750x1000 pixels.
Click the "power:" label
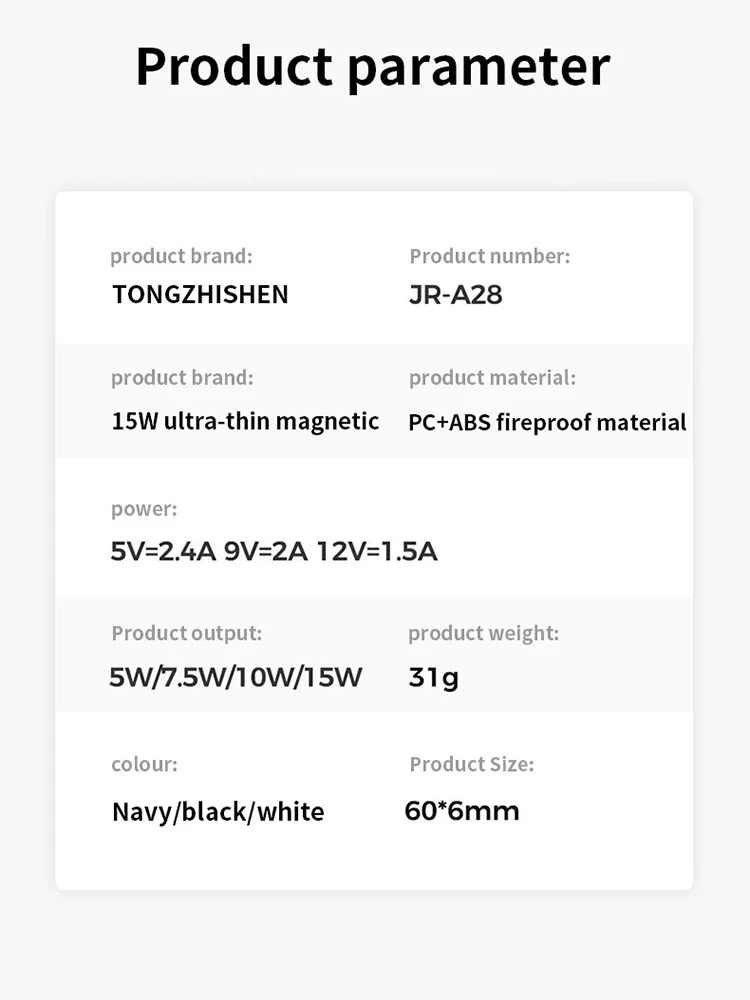(144, 509)
